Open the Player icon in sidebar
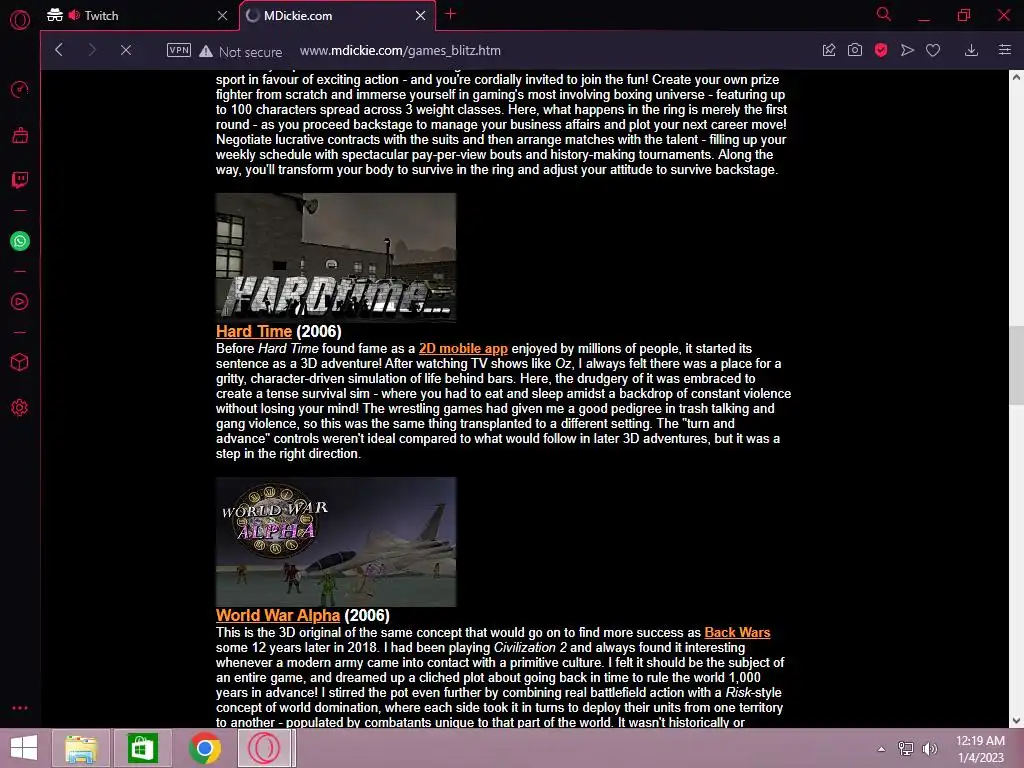 click(x=20, y=302)
